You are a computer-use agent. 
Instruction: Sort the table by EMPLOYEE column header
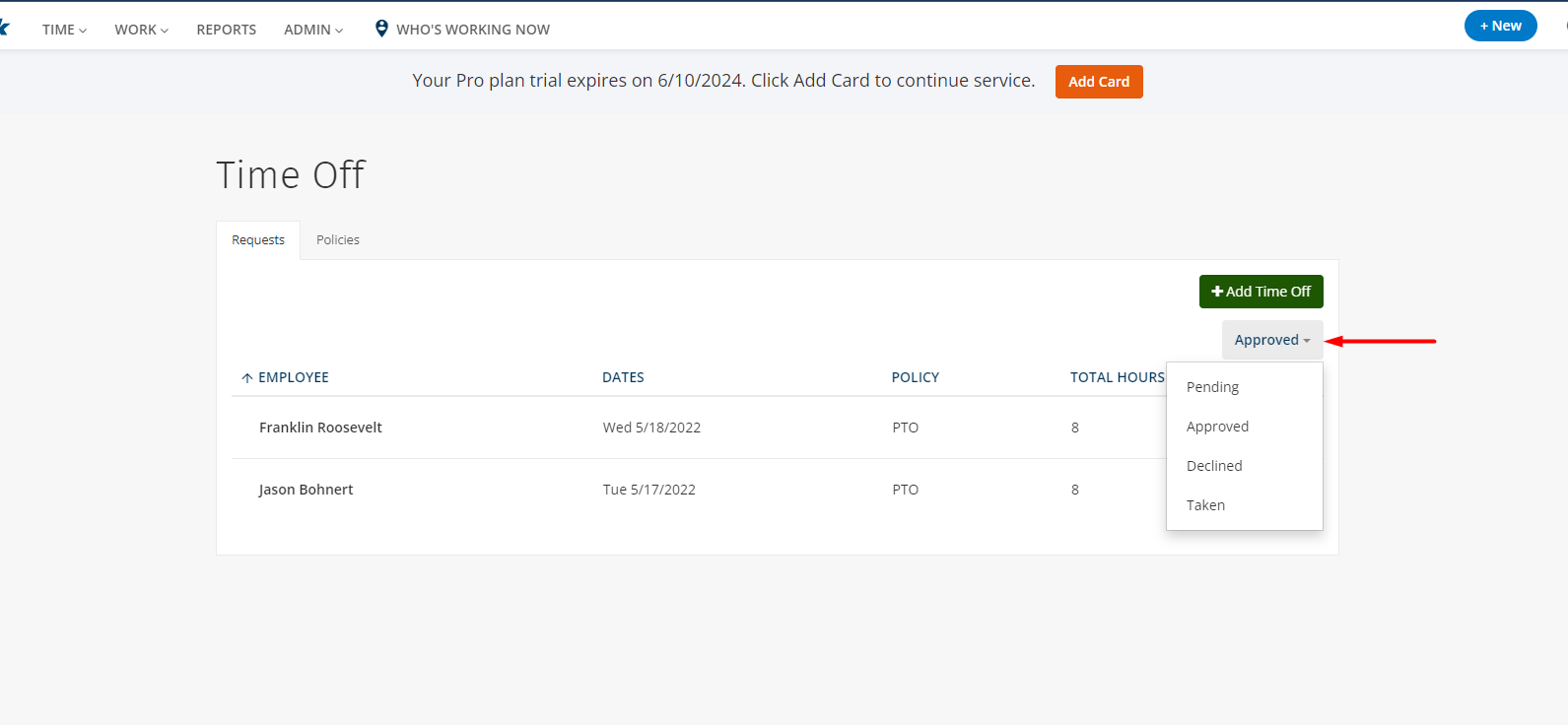(294, 377)
